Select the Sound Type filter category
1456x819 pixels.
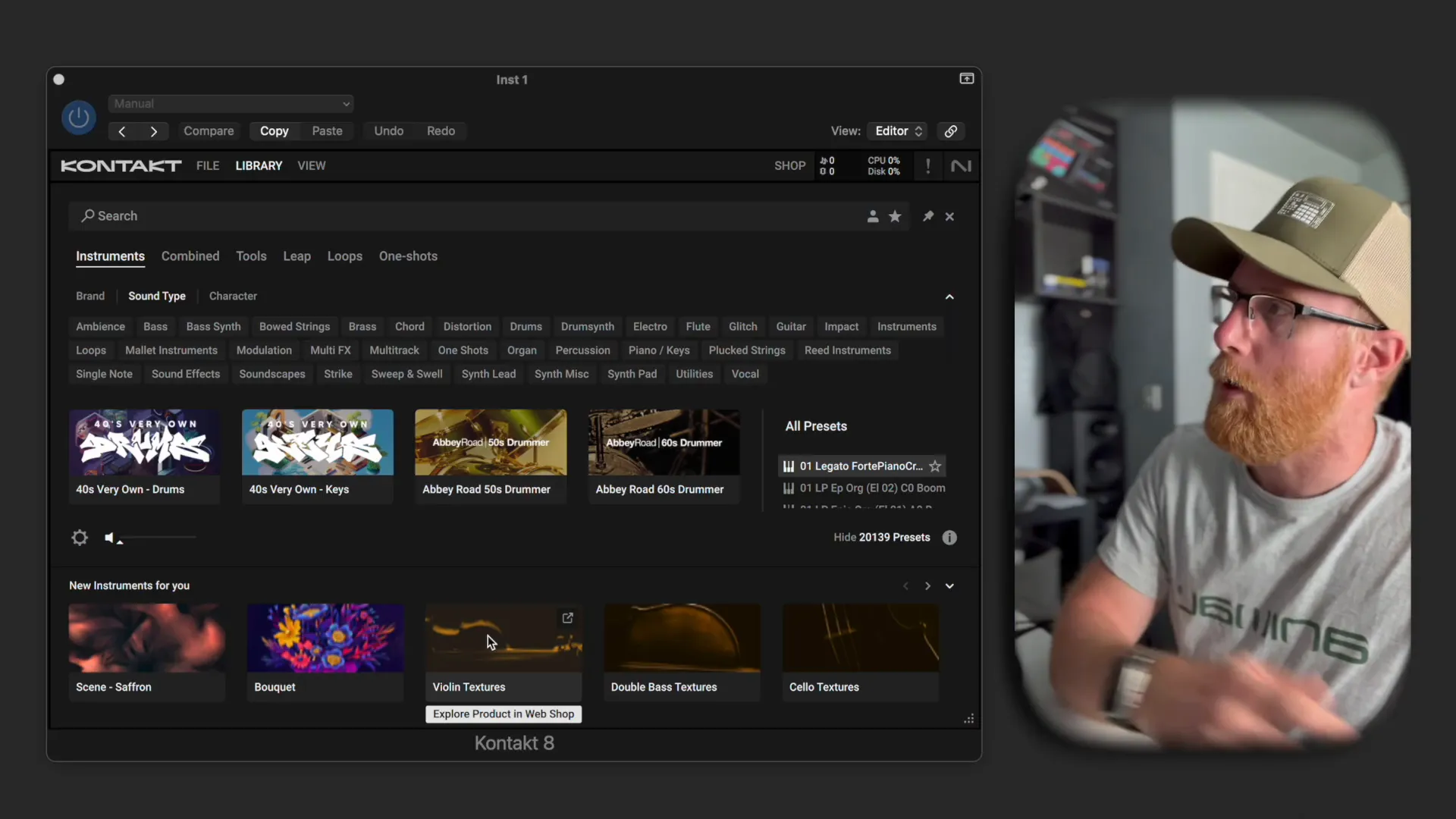[x=157, y=296]
